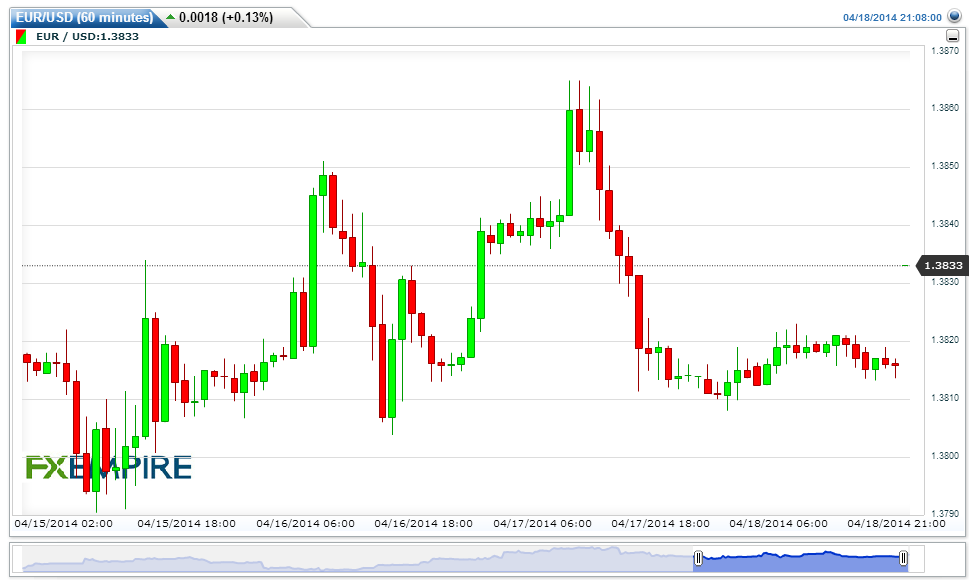Click the 04/18/2014 21:08:00 timestamp

[x=892, y=17]
